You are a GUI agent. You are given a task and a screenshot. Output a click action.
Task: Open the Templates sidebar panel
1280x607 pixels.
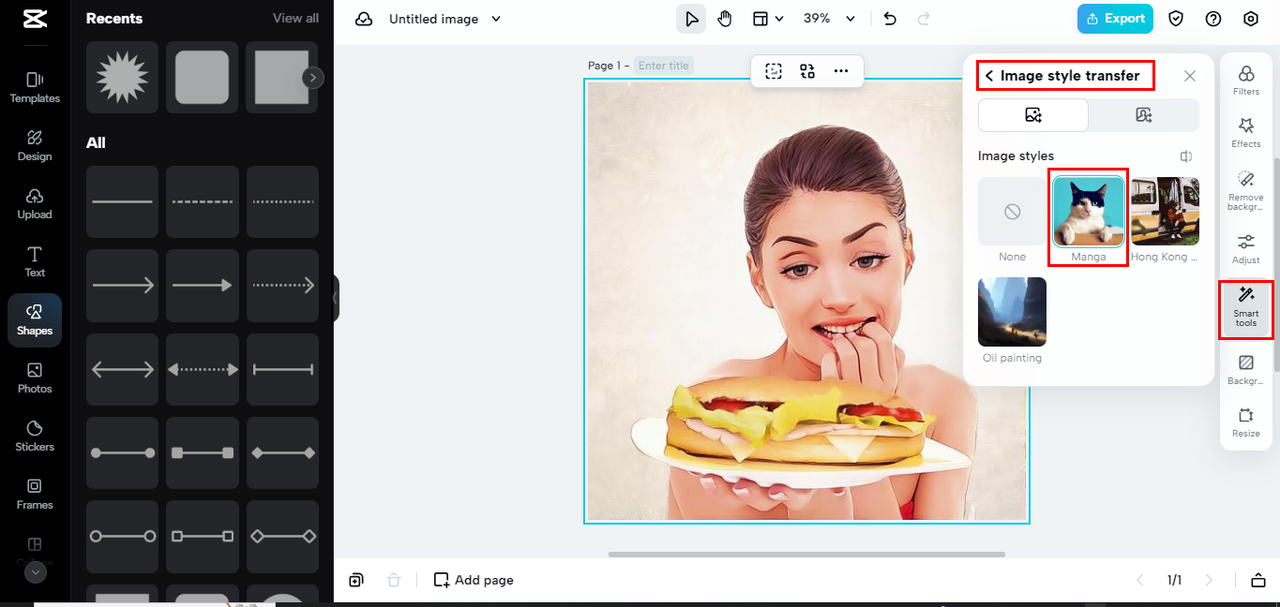[x=35, y=87]
